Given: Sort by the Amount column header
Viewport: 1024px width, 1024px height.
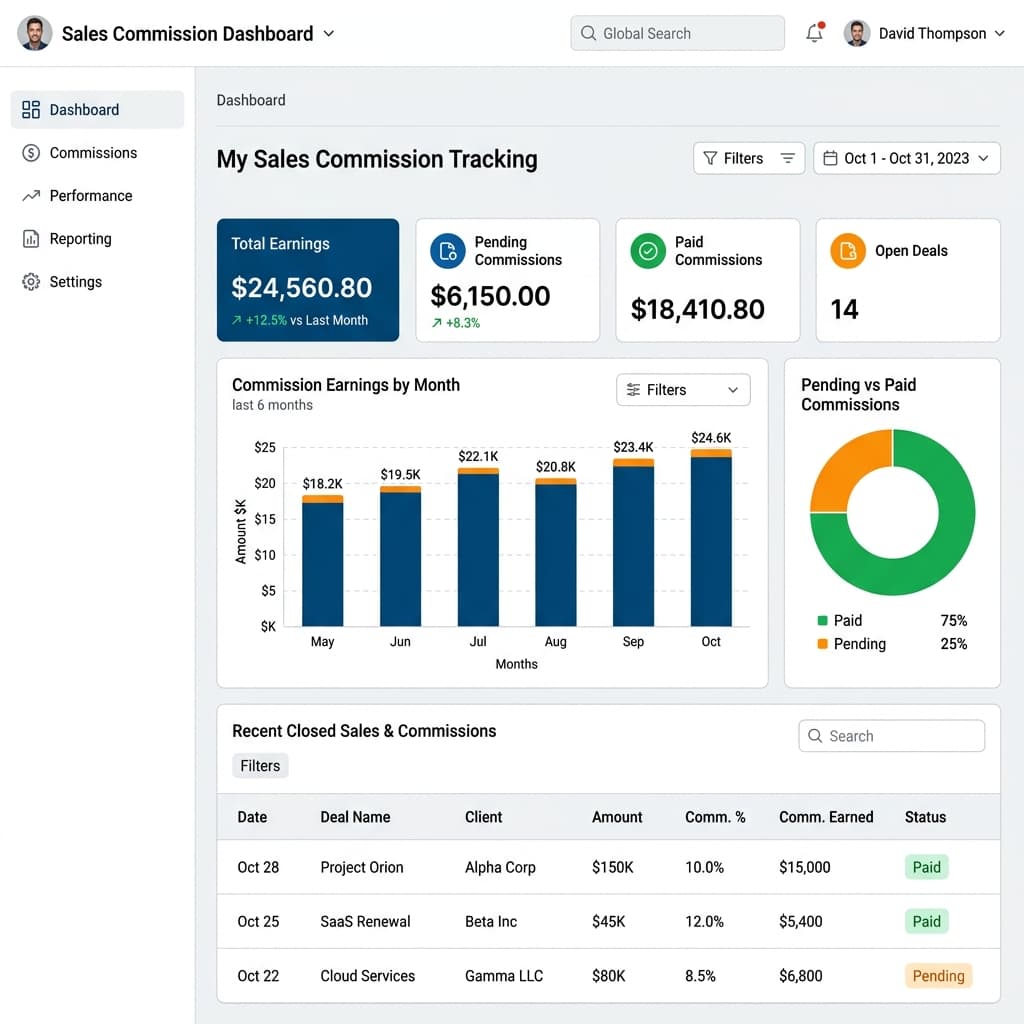Looking at the screenshot, I should (x=617, y=817).
